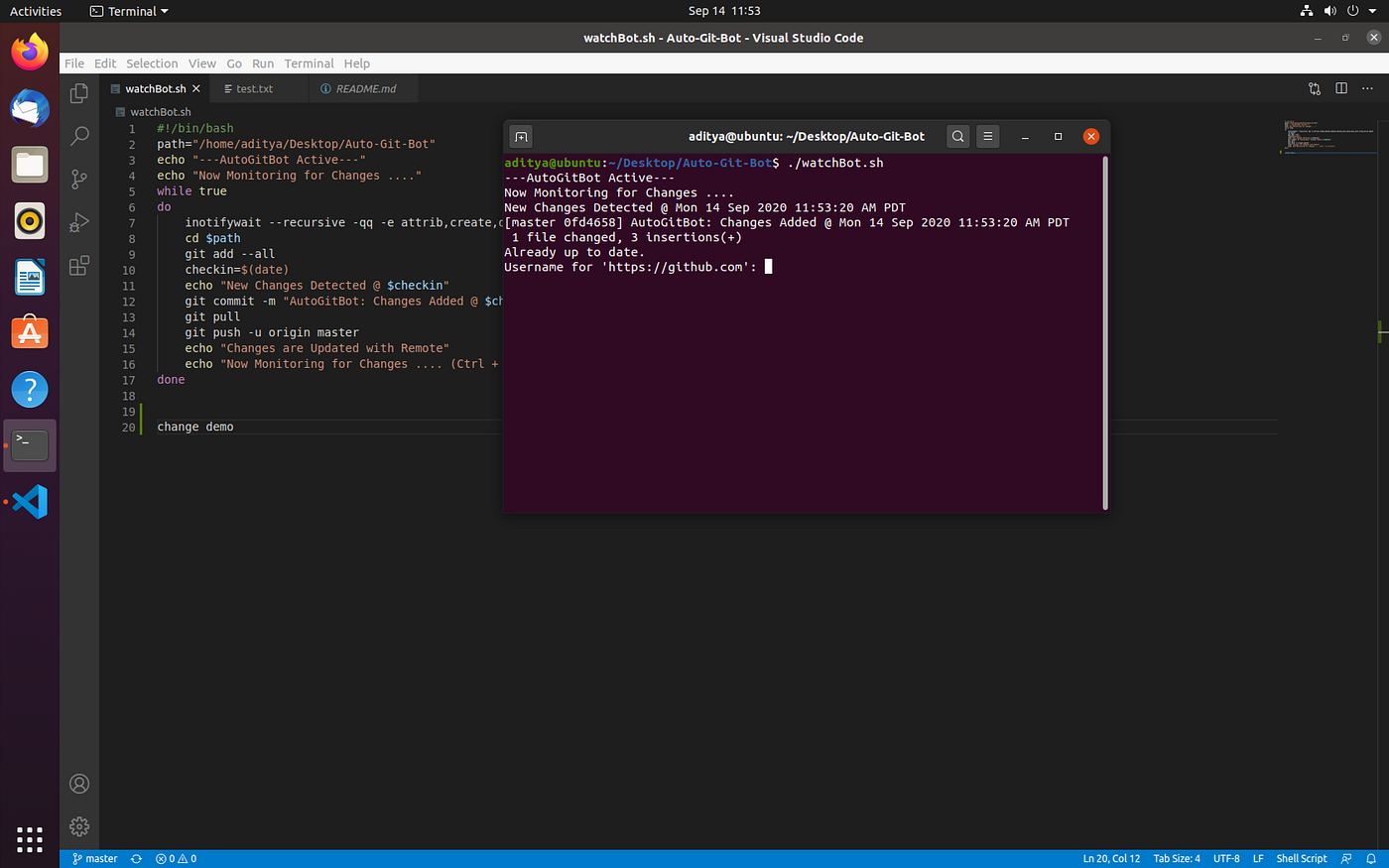Click the volume icon in the top bar

1329,11
